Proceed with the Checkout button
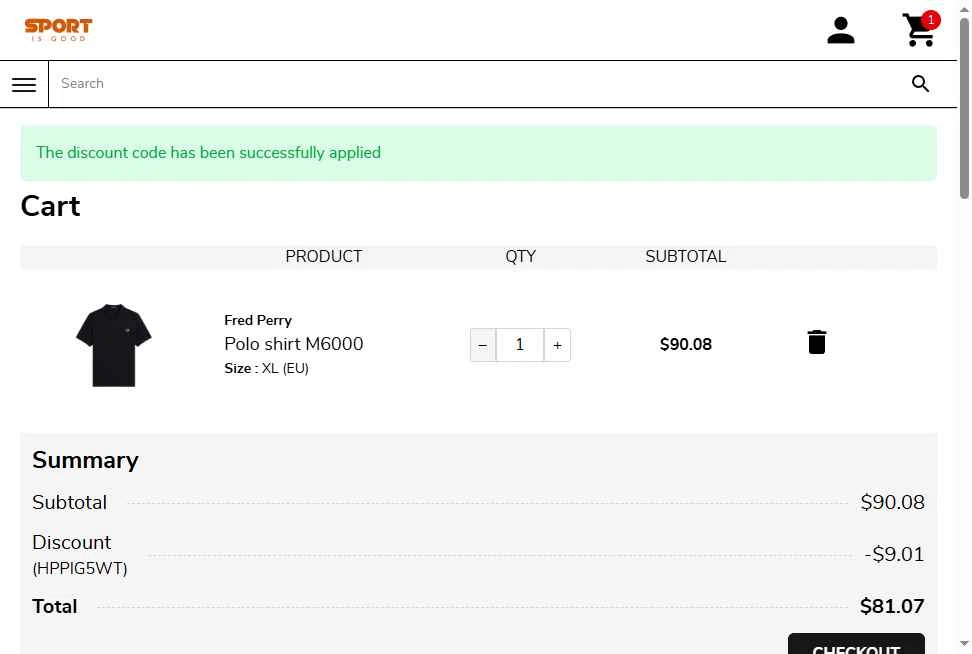972x654 pixels. point(856,645)
